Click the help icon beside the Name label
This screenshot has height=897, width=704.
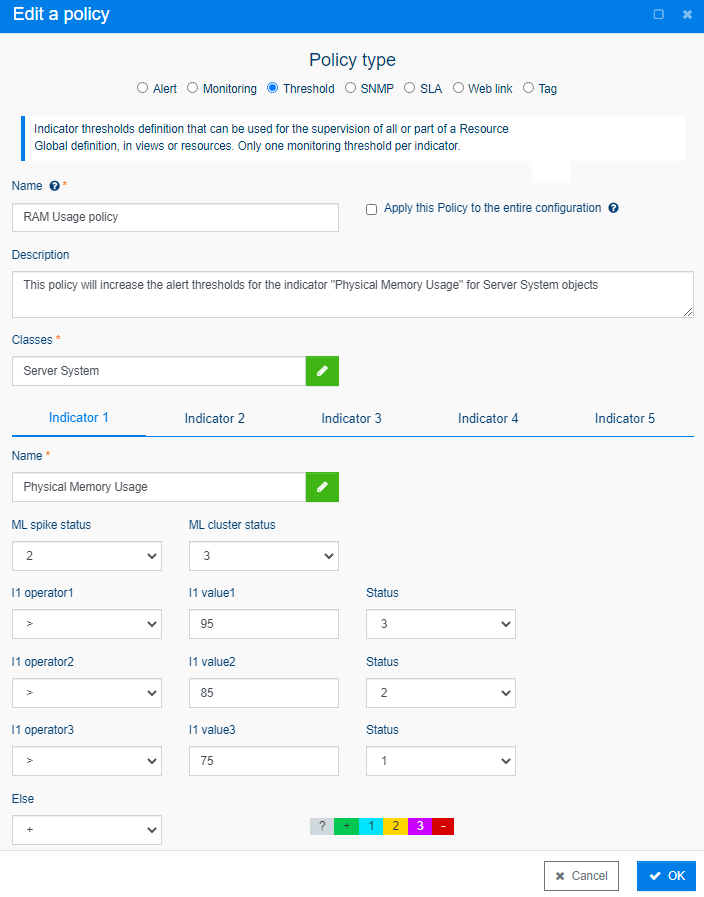(54, 186)
